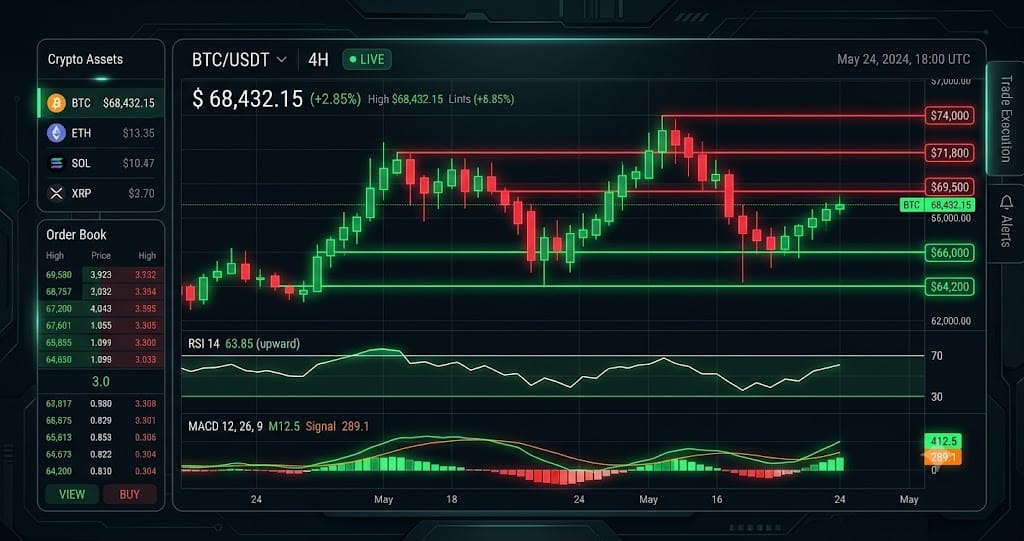This screenshot has height=541, width=1024.
Task: Click the green 412.5 MACD value tag
Action: pyautogui.click(x=943, y=441)
